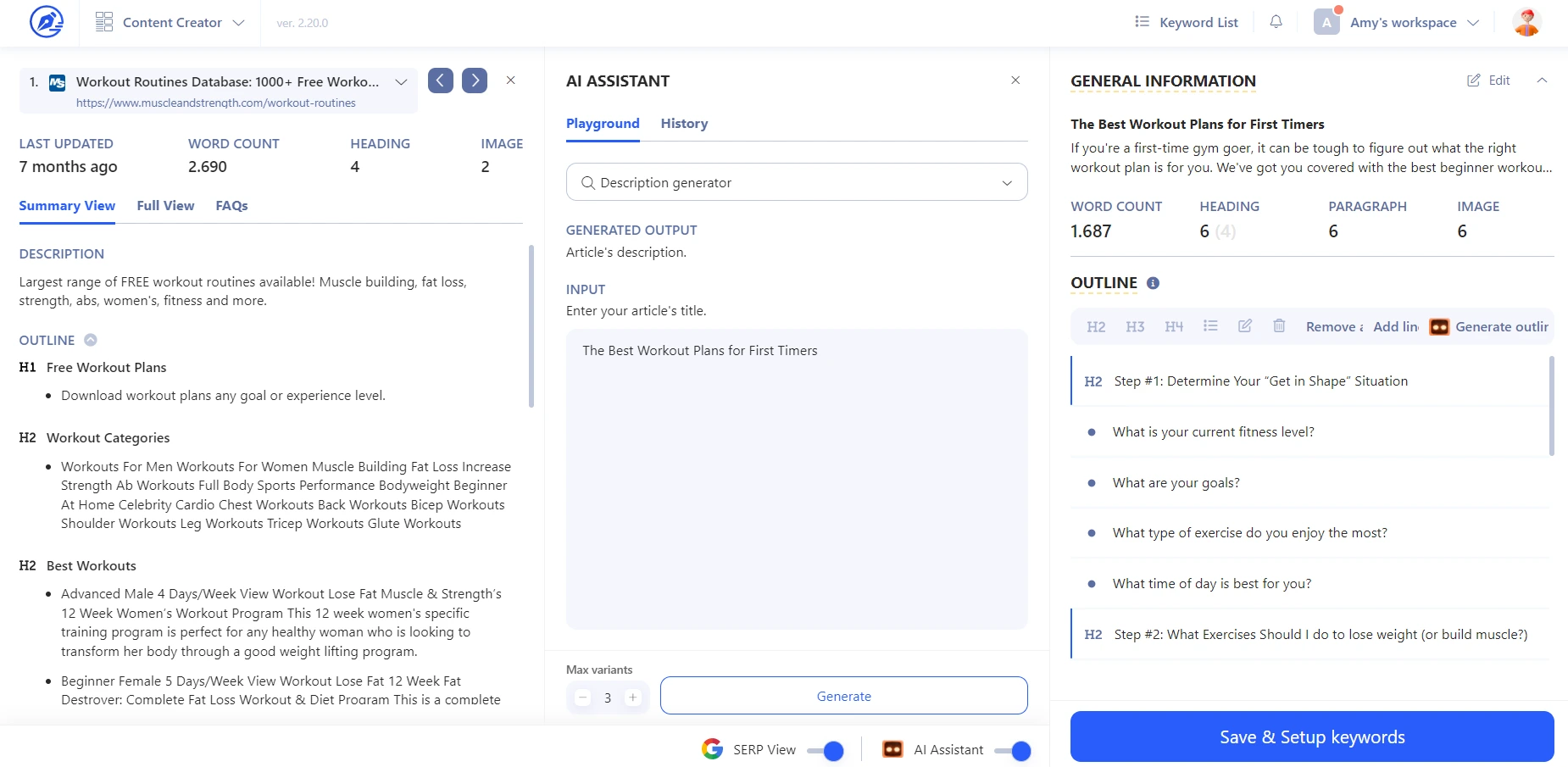Collapse the General Information panel chevron

point(1543,80)
